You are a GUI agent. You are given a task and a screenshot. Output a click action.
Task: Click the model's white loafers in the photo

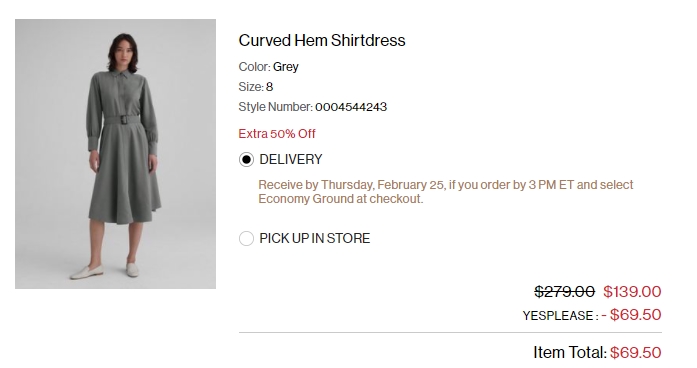point(105,271)
